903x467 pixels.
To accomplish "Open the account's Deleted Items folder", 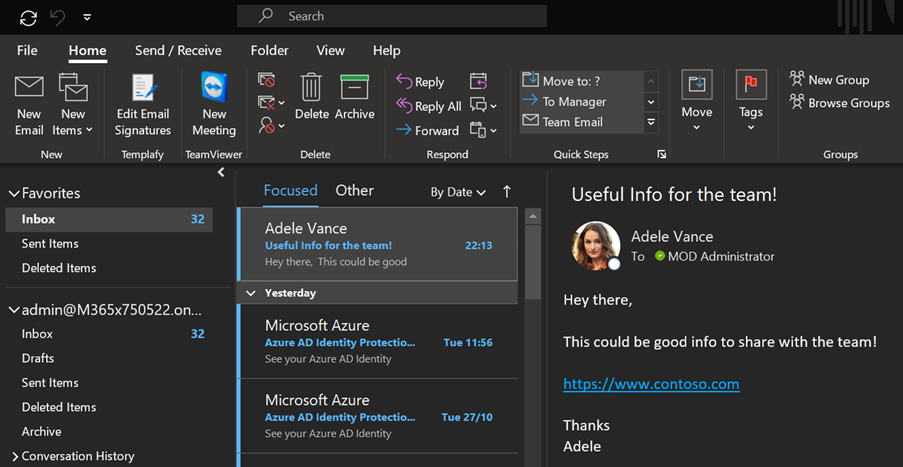I will 59,407.
